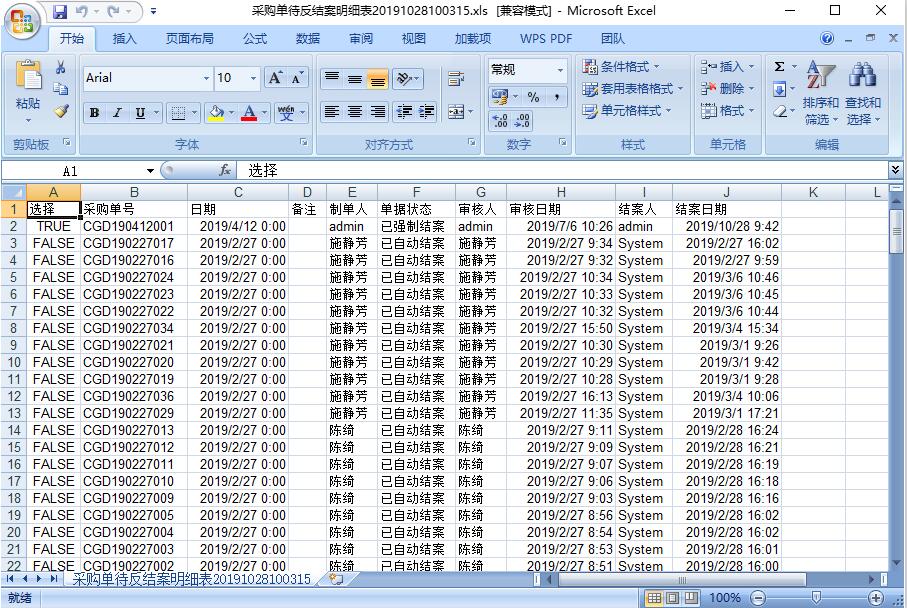
Task: Click the formula bar input field
Action: tap(560, 171)
